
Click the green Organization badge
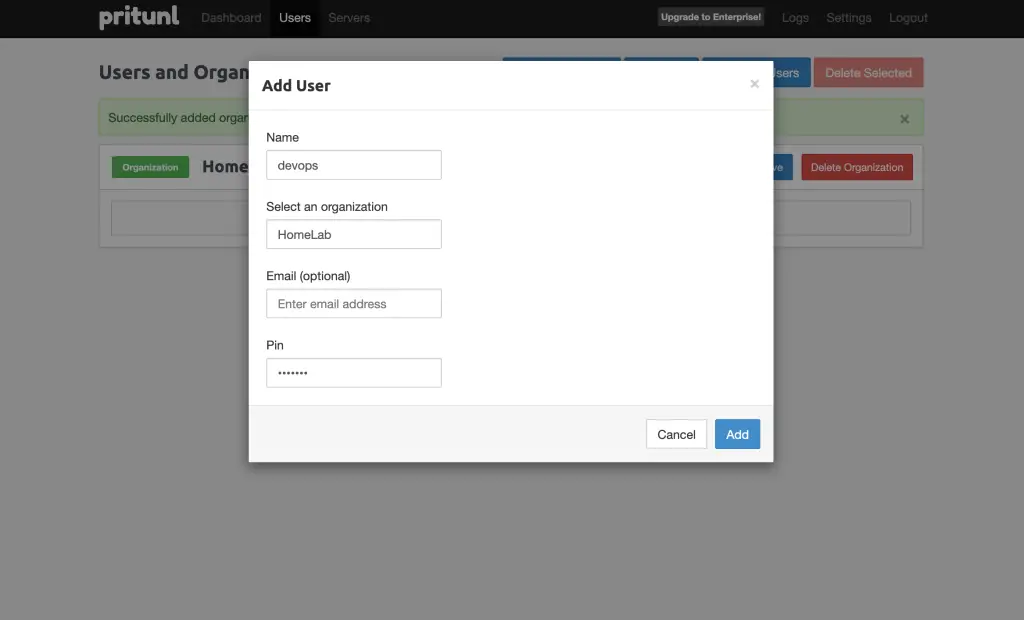tap(150, 167)
